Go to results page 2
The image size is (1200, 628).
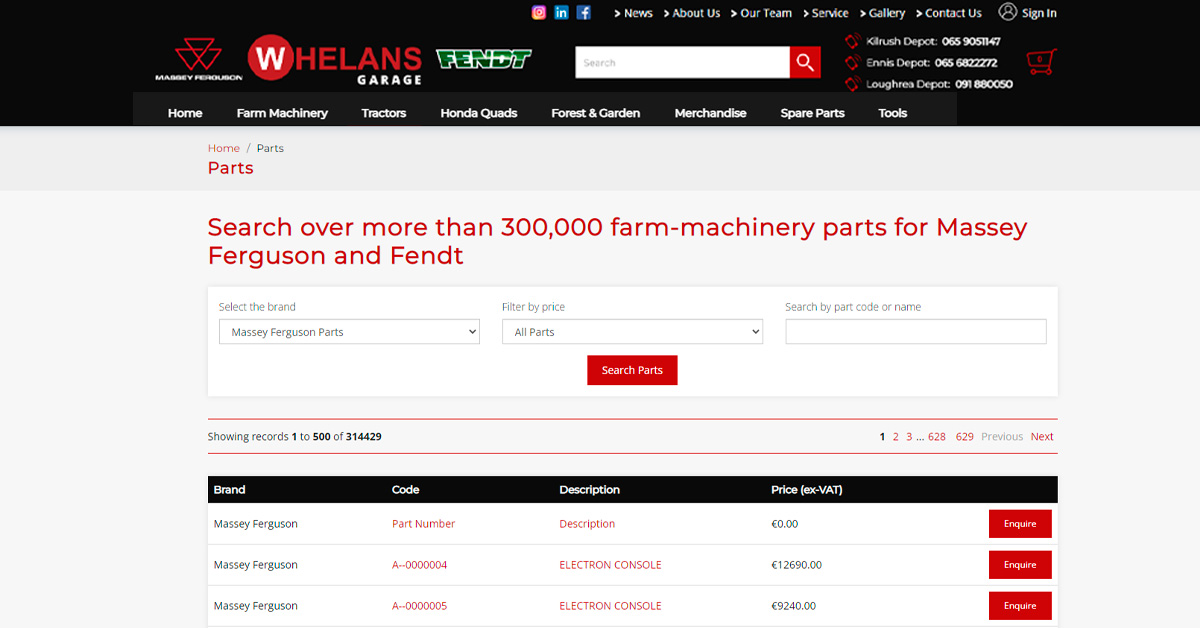[896, 437]
